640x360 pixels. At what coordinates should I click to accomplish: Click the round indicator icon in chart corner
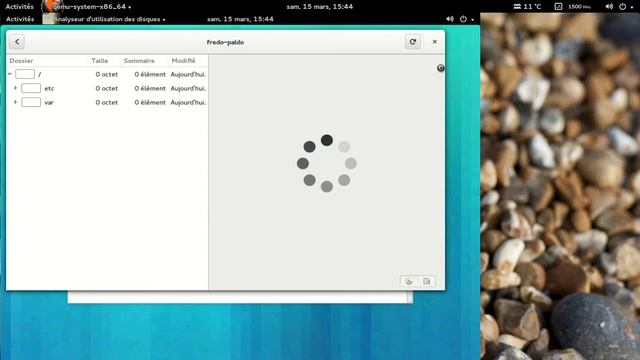[440, 68]
